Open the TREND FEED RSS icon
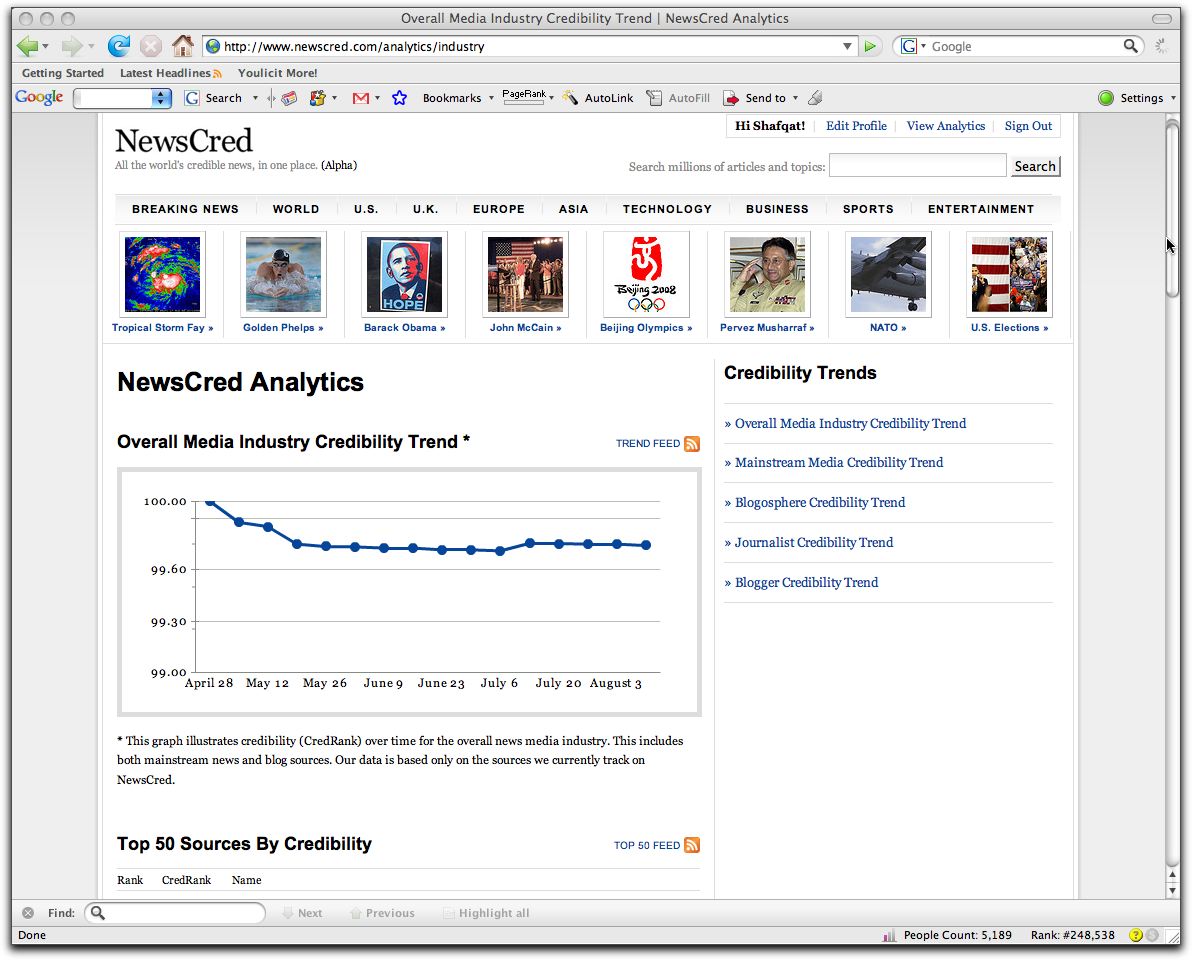This screenshot has height=960, width=1192. (692, 444)
